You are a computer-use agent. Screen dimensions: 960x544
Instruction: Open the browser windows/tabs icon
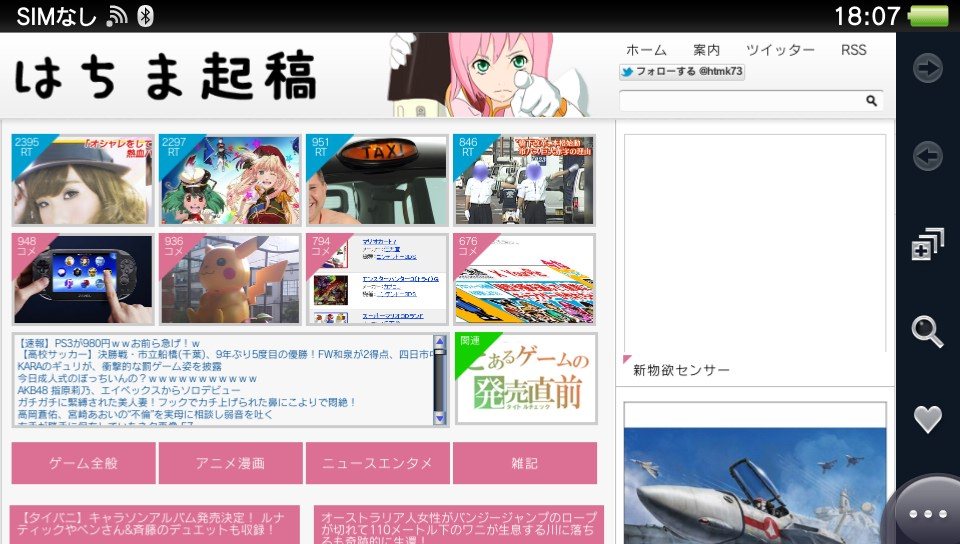[928, 244]
